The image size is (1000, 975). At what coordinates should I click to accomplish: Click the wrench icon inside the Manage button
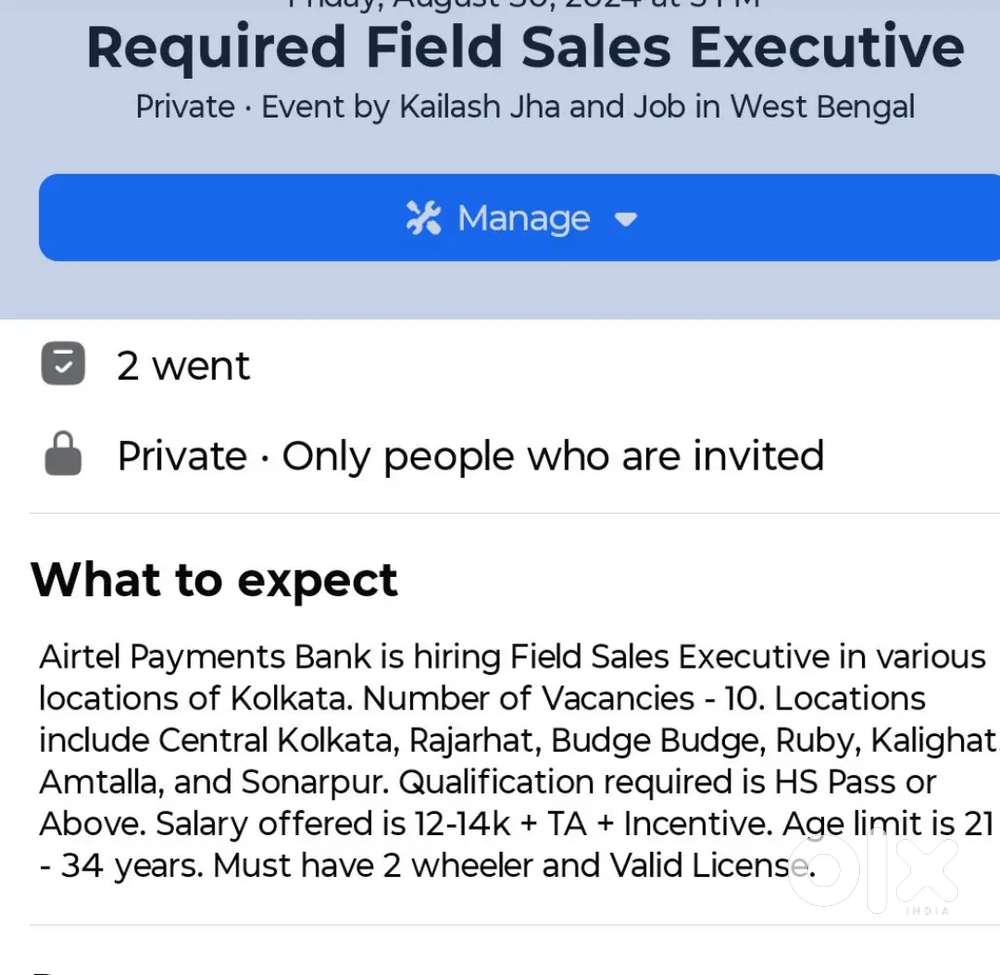pos(424,218)
